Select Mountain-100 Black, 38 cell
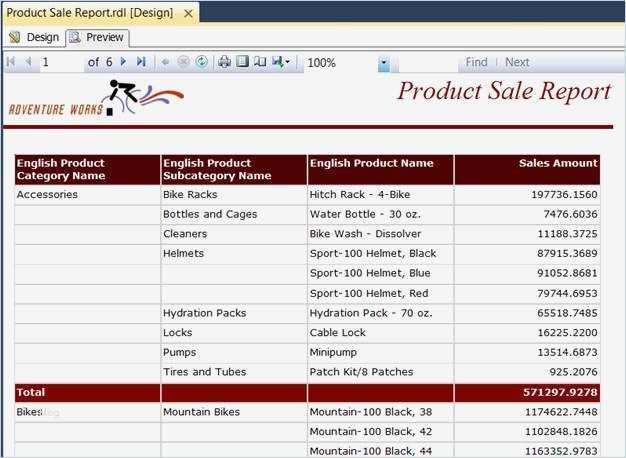 (x=380, y=412)
